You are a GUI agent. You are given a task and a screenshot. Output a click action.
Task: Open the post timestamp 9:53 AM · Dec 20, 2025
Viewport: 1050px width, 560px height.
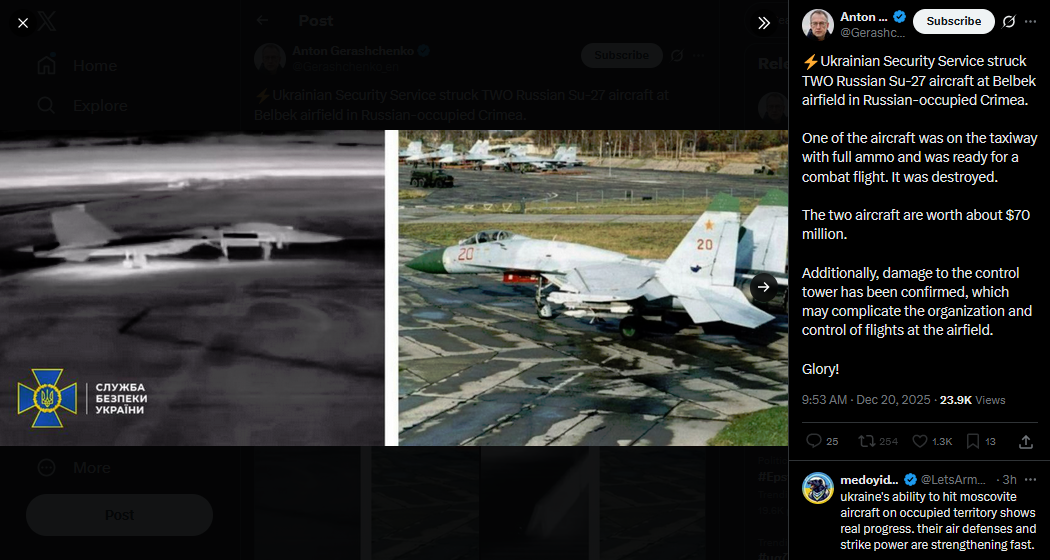coord(866,400)
